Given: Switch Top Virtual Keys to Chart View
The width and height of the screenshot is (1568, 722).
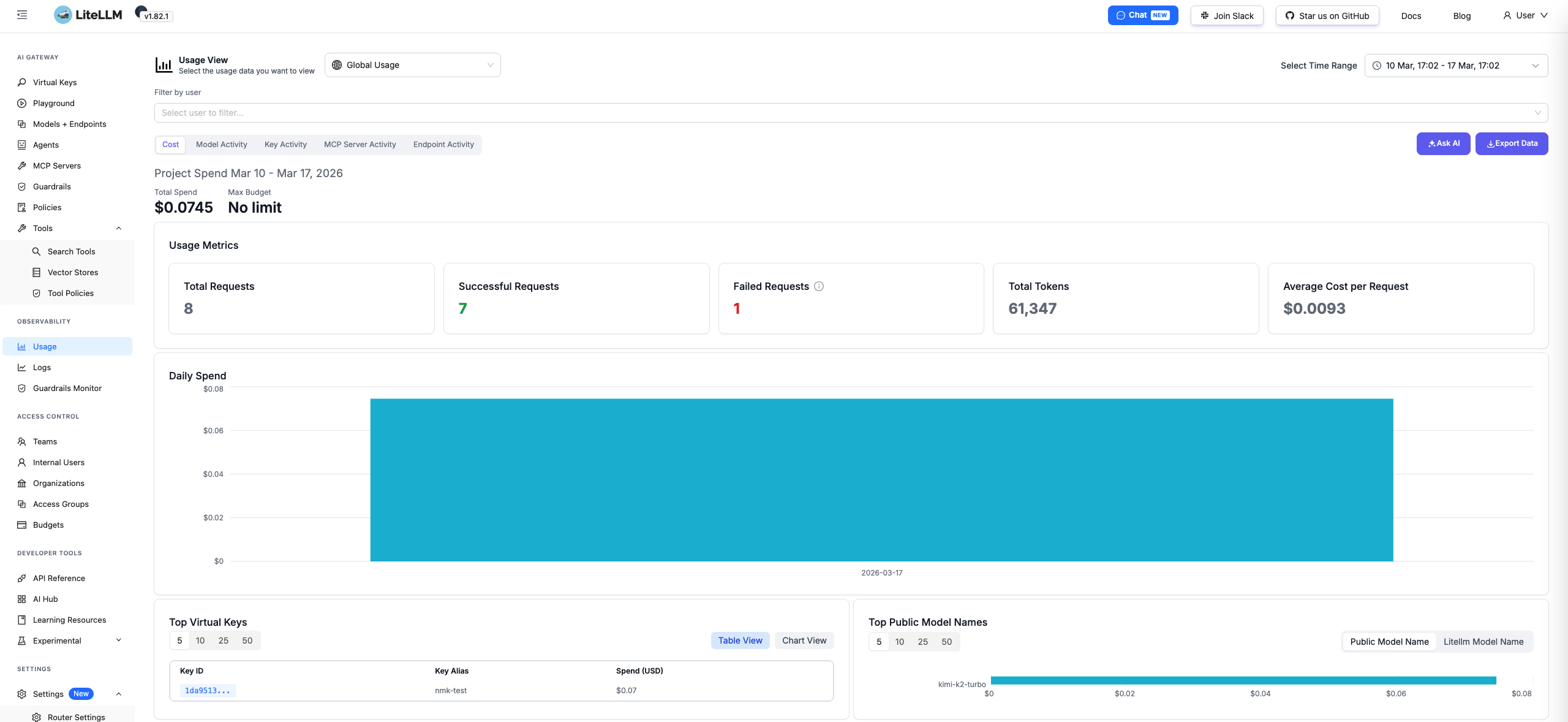Looking at the screenshot, I should pyautogui.click(x=804, y=640).
